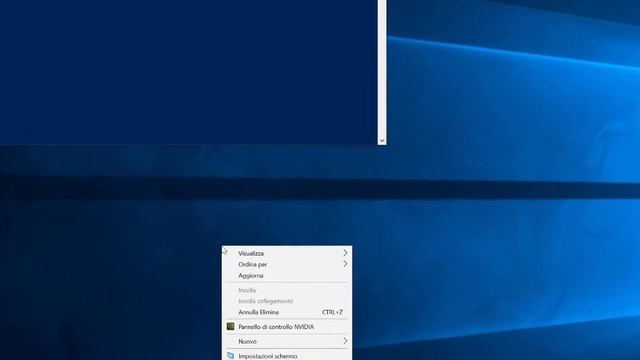Open the Visualizza submenu
The height and width of the screenshot is (360, 640).
tap(287, 253)
